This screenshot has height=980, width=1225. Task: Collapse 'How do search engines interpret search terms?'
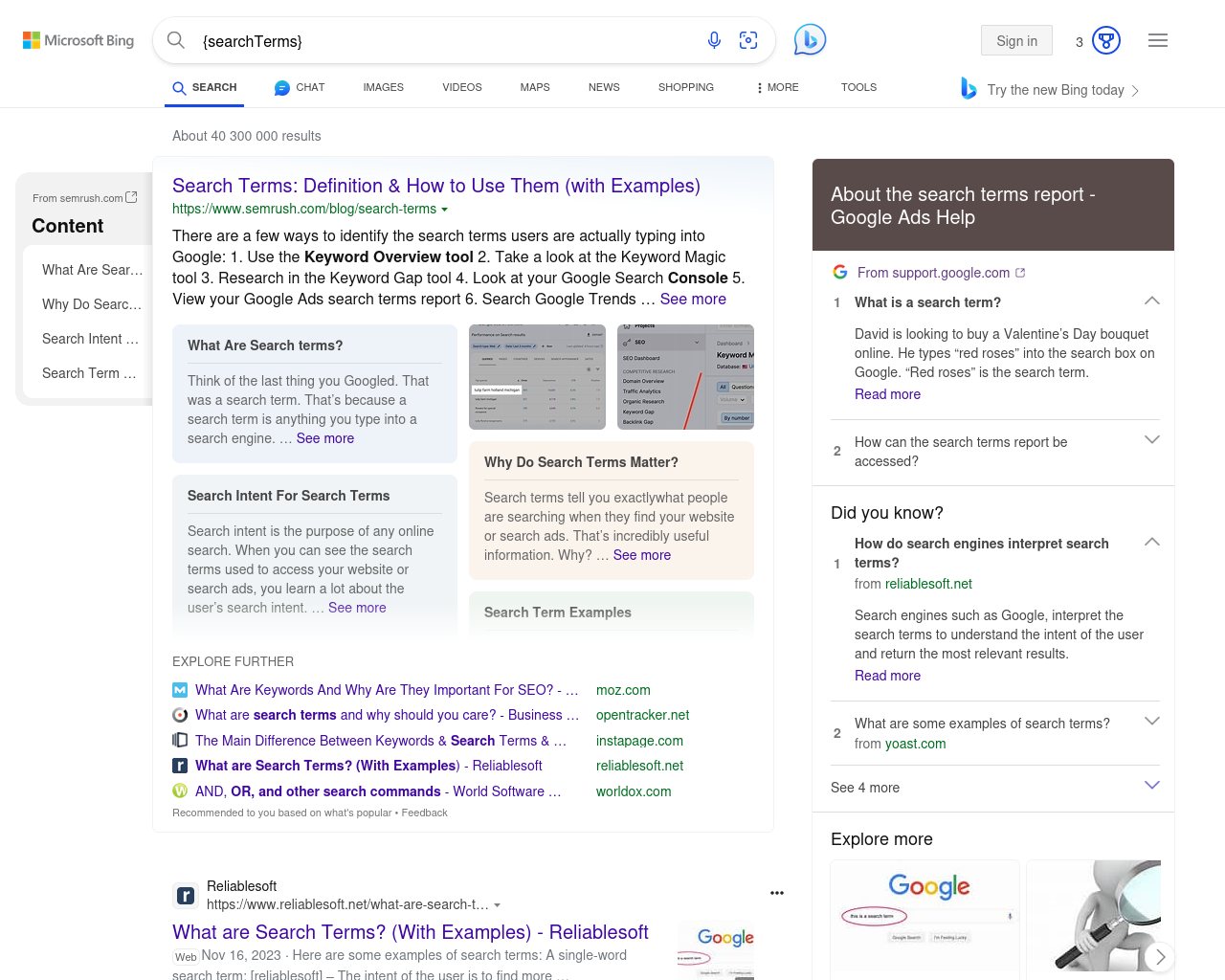1152,542
